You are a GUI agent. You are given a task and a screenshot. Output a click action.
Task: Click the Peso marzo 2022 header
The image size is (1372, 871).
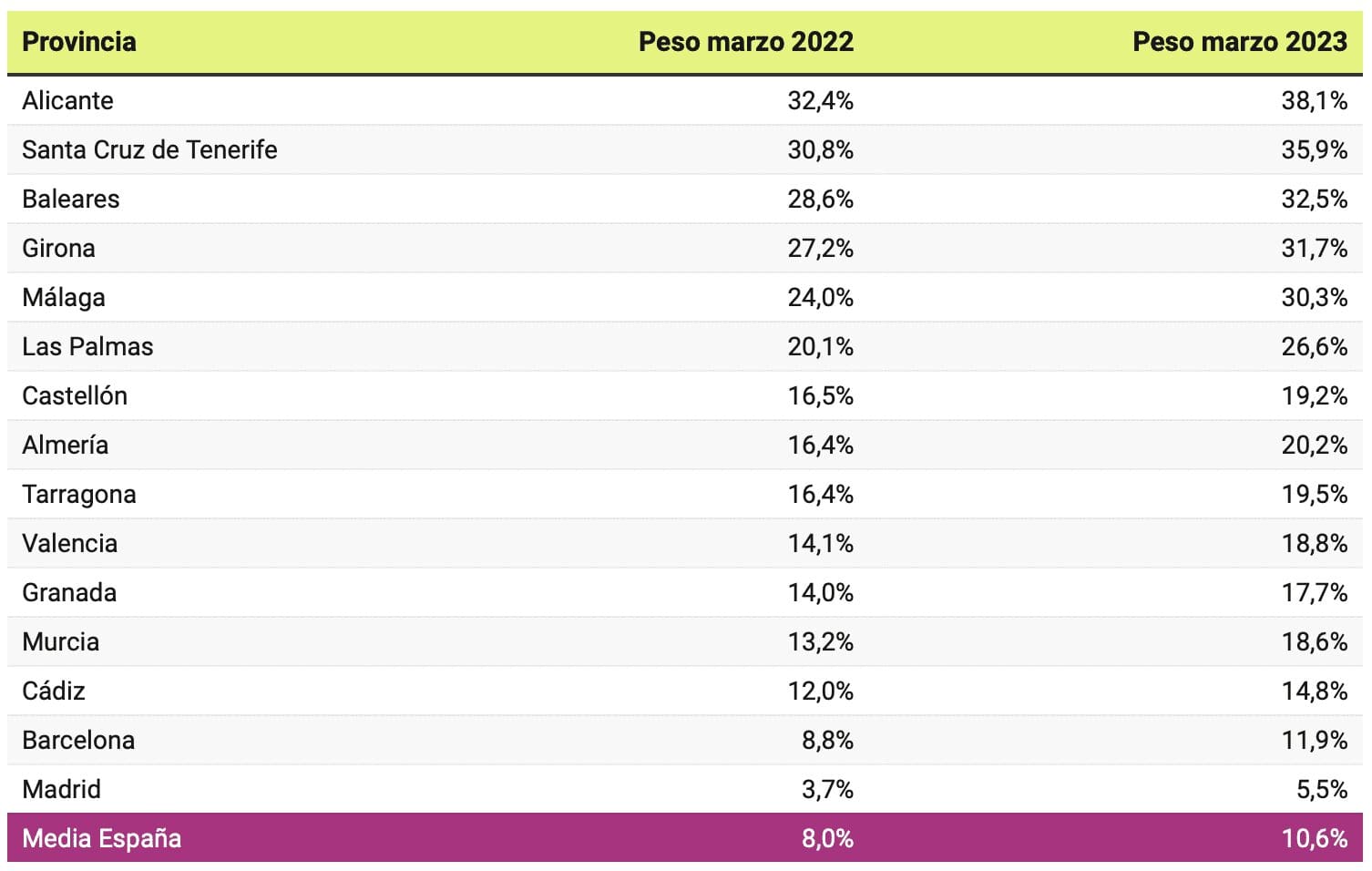pos(745,42)
